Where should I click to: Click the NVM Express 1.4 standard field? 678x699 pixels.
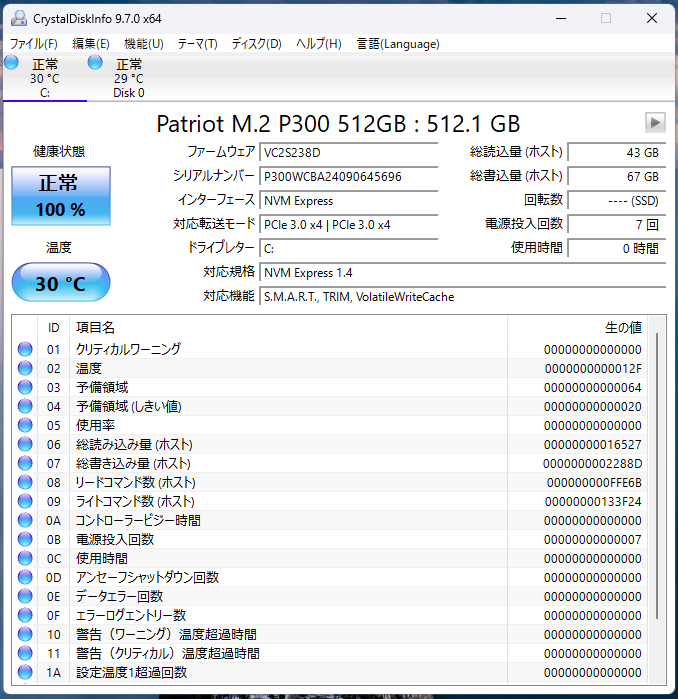click(x=463, y=273)
